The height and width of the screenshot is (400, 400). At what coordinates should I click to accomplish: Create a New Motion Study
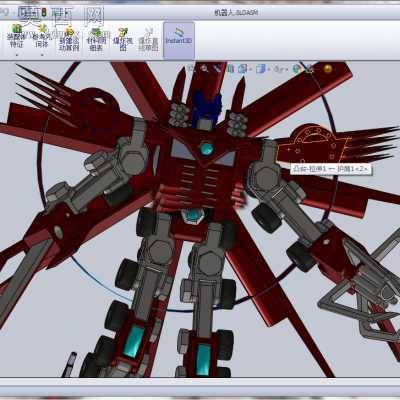point(69,39)
